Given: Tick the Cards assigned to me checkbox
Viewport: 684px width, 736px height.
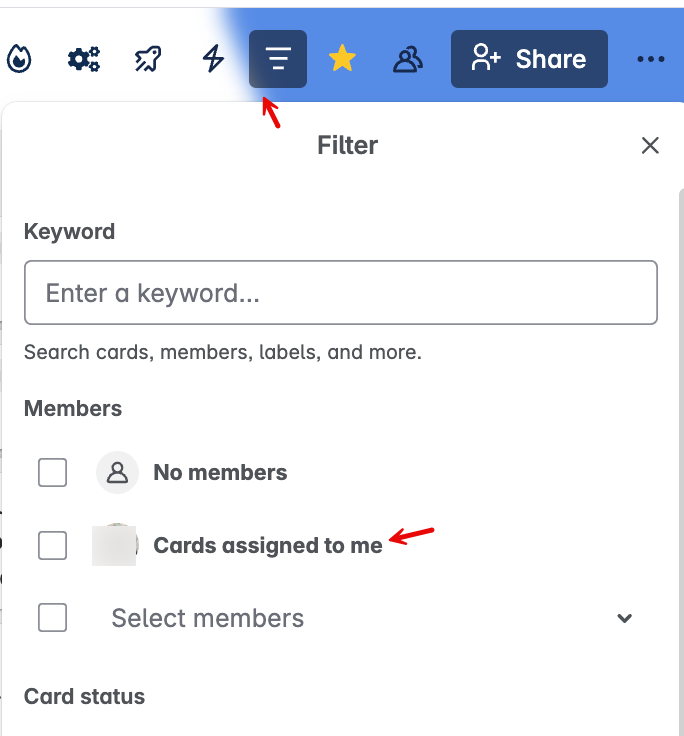Looking at the screenshot, I should tap(52, 545).
